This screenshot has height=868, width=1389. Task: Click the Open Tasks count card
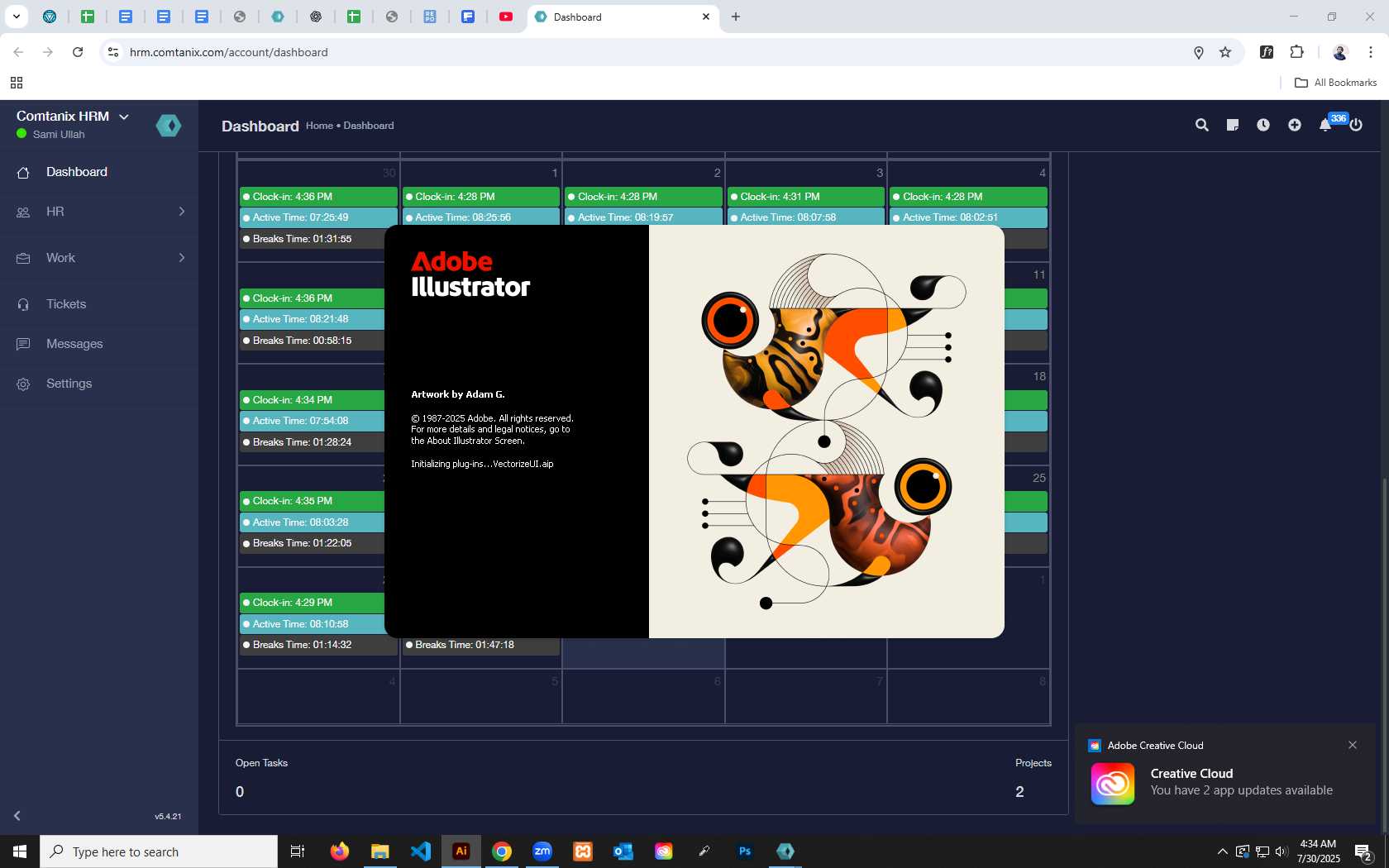(261, 778)
